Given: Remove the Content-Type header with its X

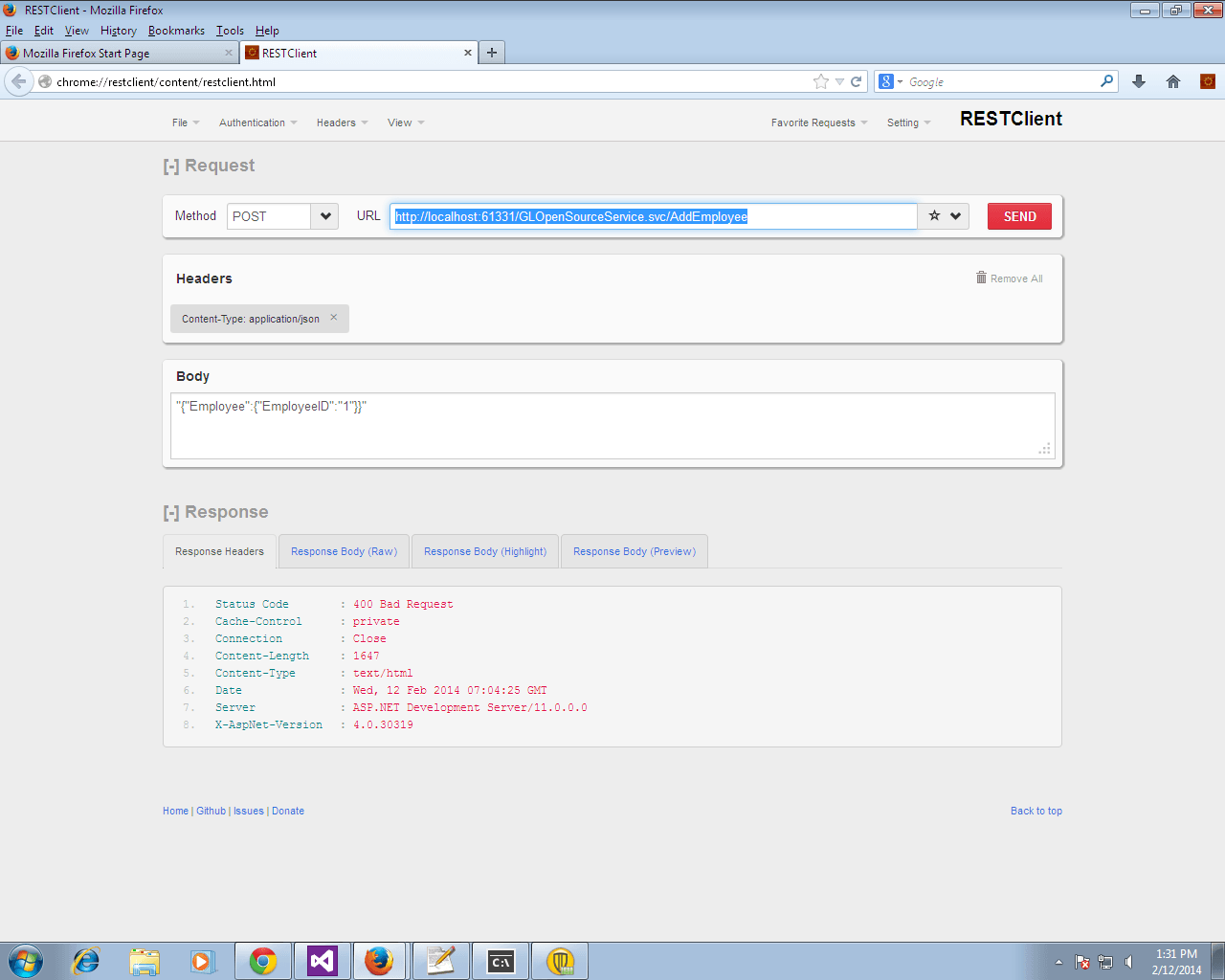Looking at the screenshot, I should (334, 318).
